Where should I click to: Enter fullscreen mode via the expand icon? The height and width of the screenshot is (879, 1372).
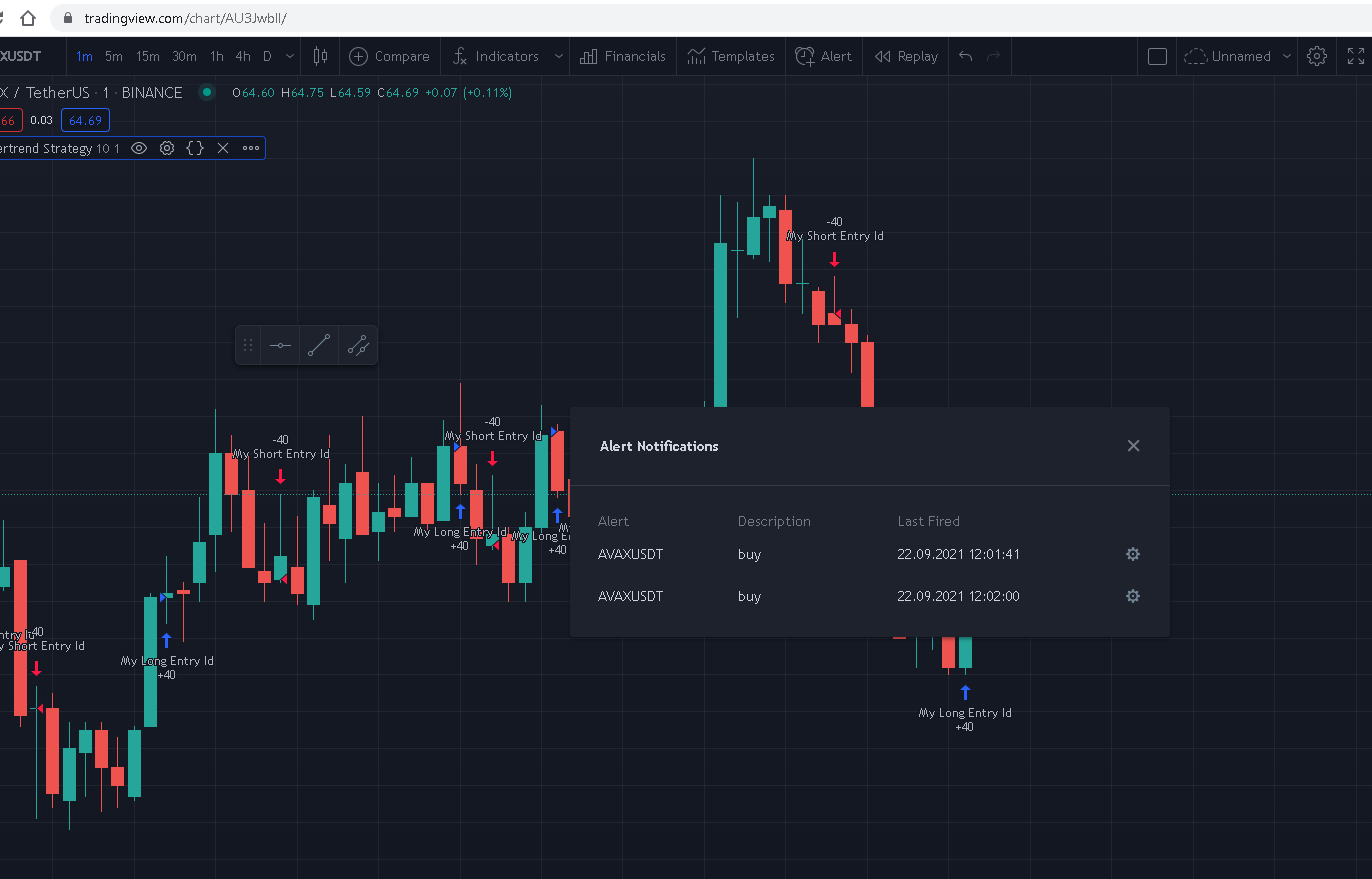(x=1355, y=56)
